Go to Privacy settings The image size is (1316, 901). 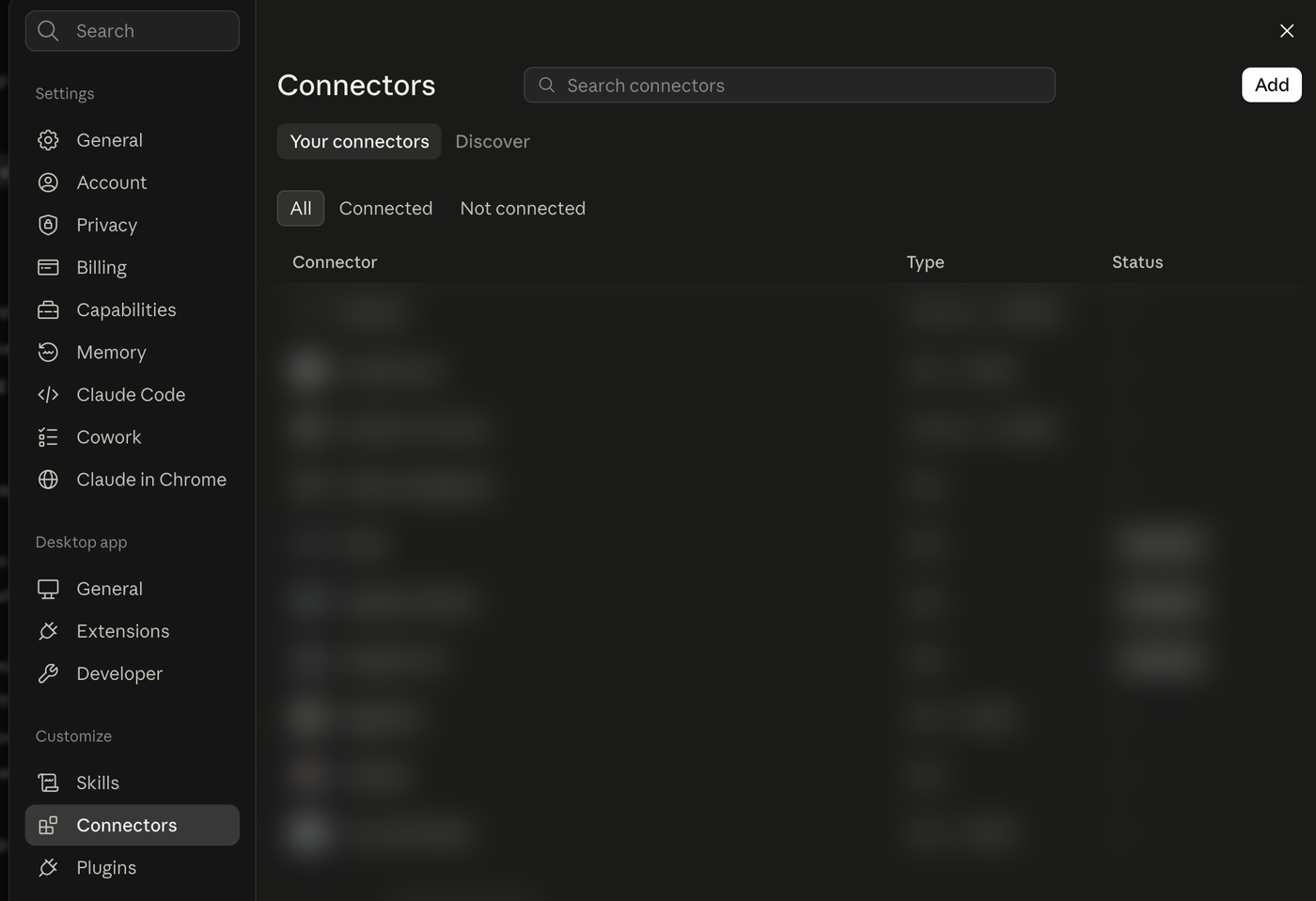[x=133, y=225]
